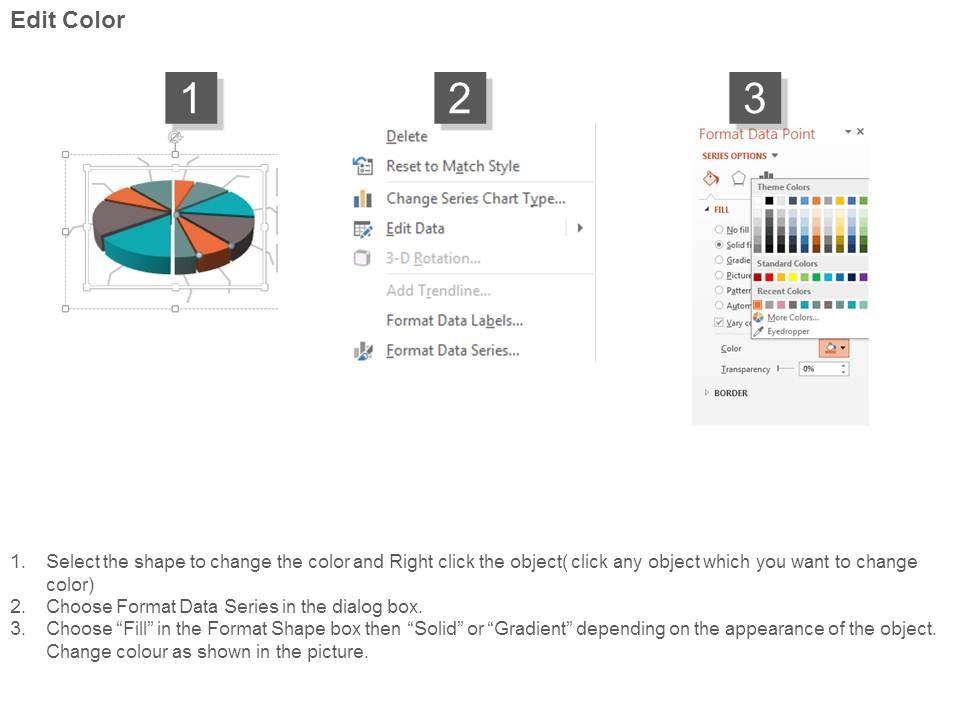This screenshot has width=960, height=720.
Task: Expand the Series Options dropdown
Action: (x=774, y=156)
